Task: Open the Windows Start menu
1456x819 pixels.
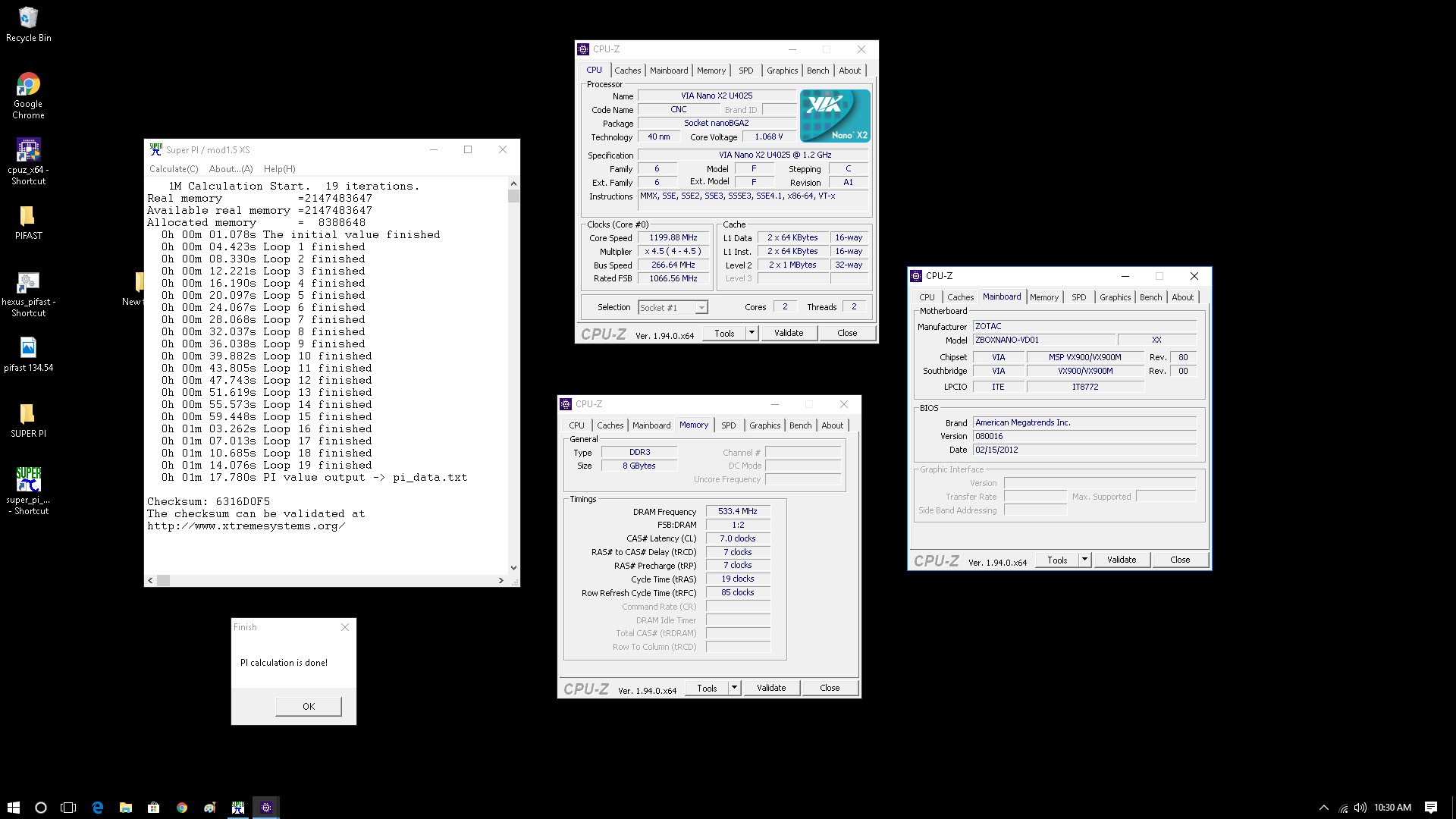Action: 13,808
